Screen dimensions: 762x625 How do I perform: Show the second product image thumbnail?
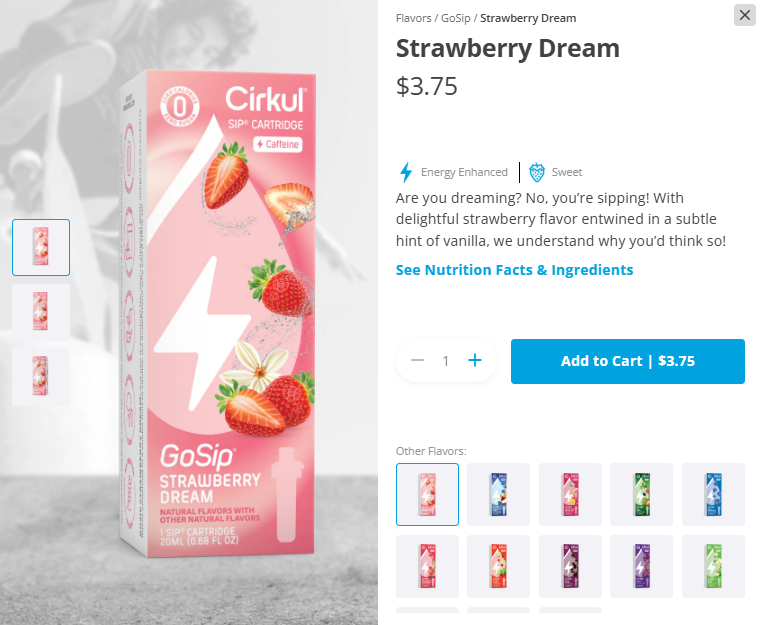(41, 312)
